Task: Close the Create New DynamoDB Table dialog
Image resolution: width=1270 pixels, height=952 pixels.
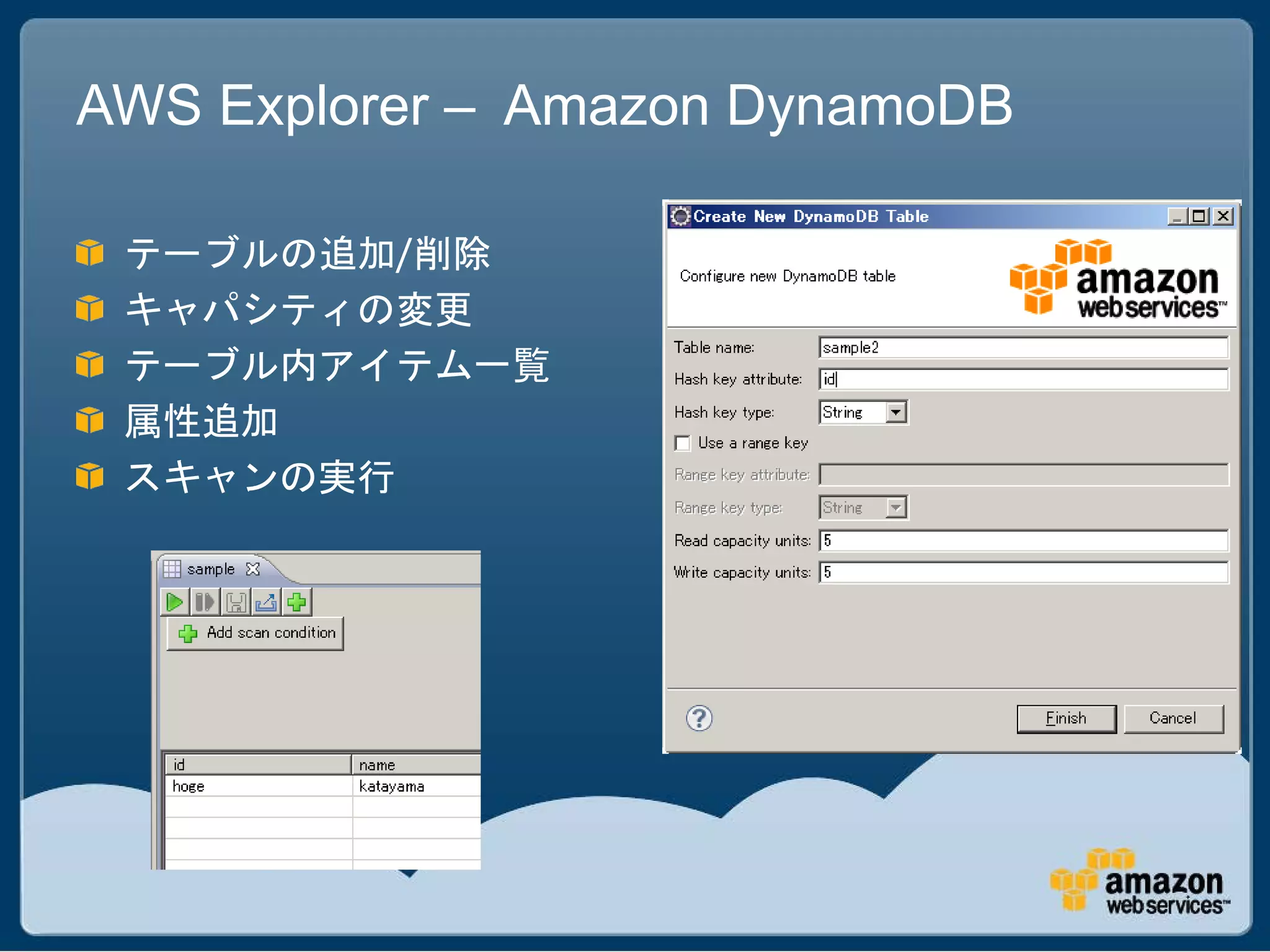Action: pyautogui.click(x=1223, y=216)
